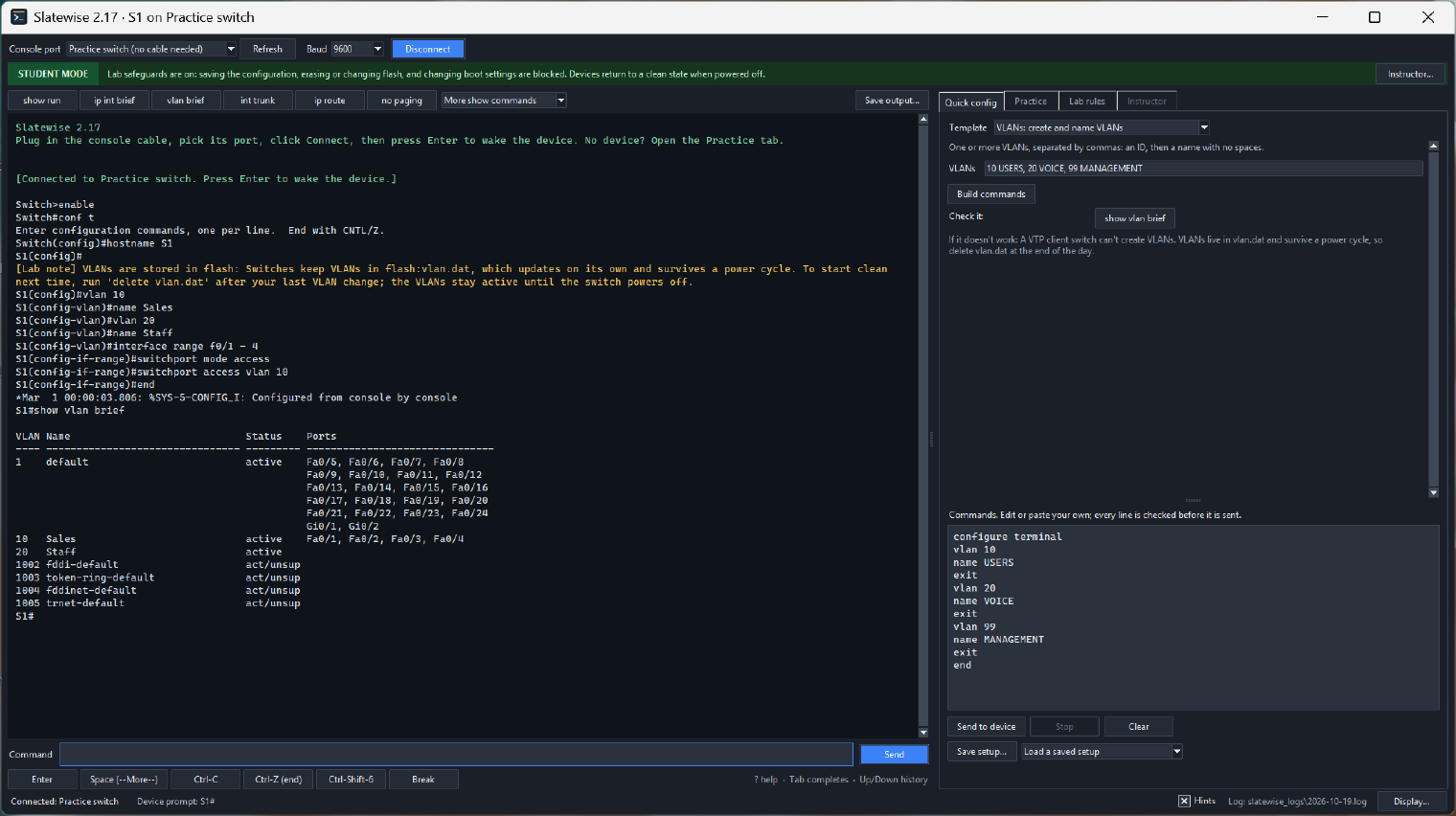Click the no paging shortcut
This screenshot has width=1456, height=816.
[x=401, y=101]
